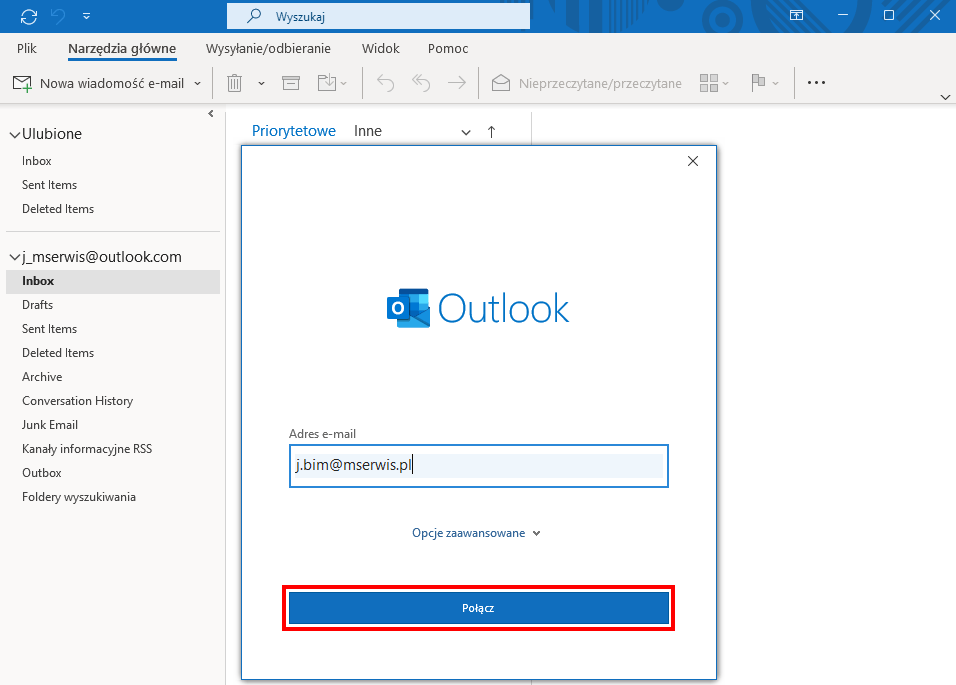Open Foldery wyszukiwania folder
The image size is (956, 685).
[79, 497]
